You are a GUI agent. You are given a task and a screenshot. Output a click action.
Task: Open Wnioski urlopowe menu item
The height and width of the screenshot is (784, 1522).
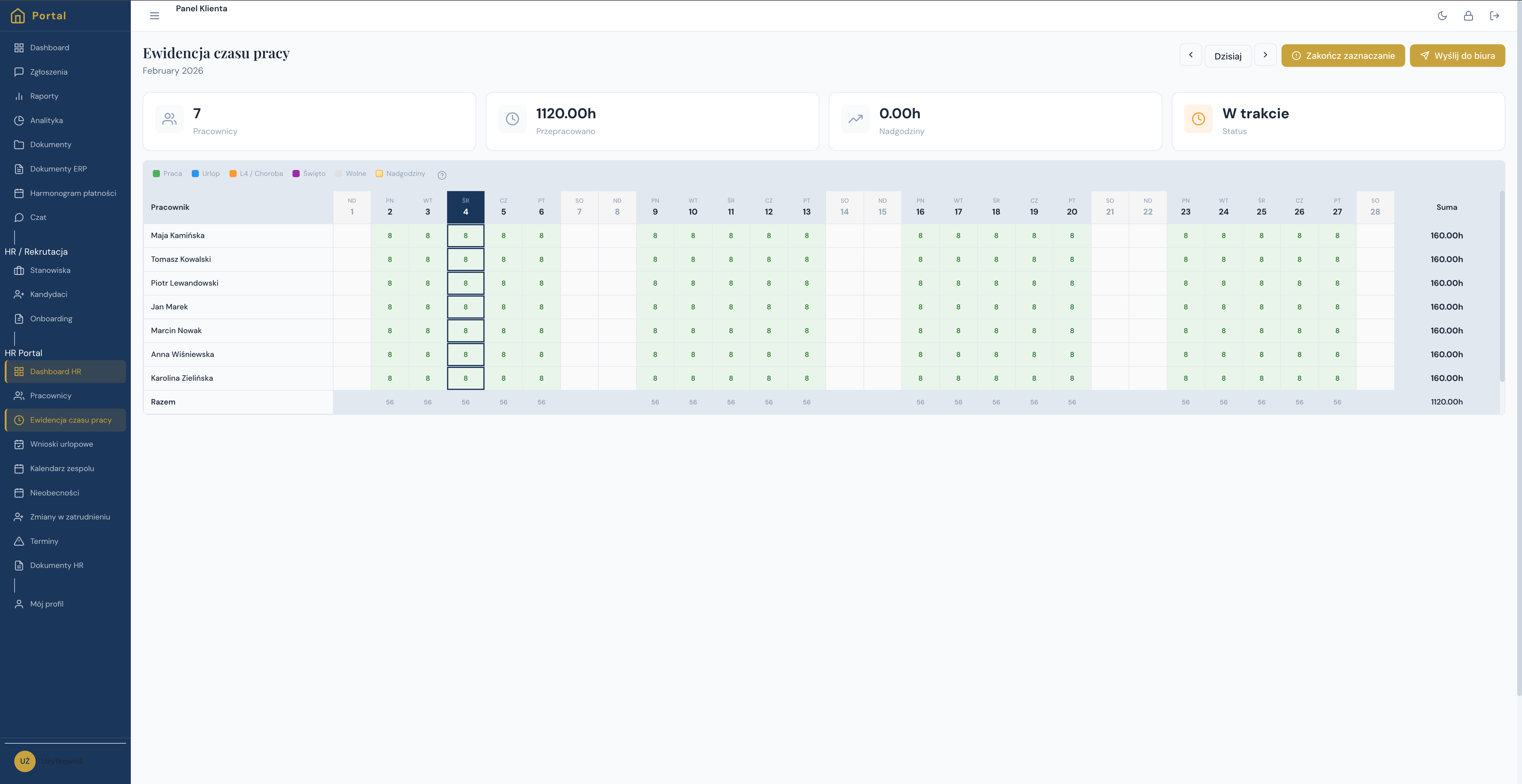coord(62,444)
